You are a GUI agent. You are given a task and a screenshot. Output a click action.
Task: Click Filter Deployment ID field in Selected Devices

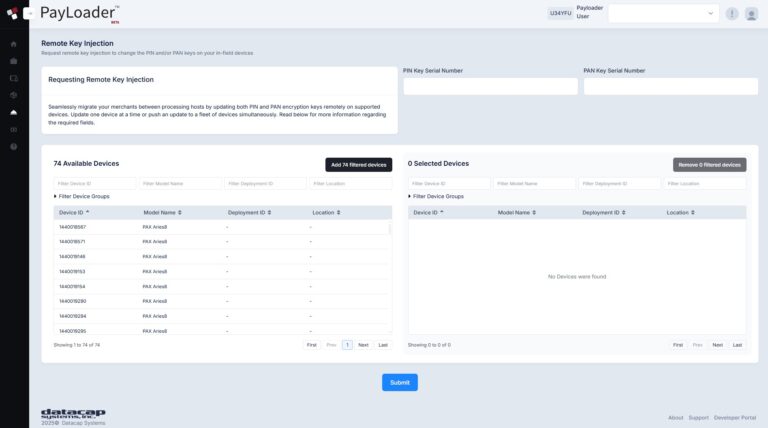619,184
